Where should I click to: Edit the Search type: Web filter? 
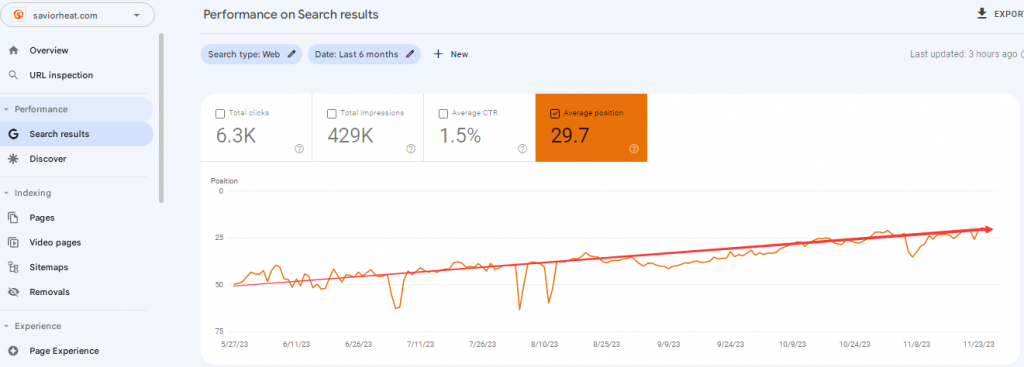coord(251,54)
